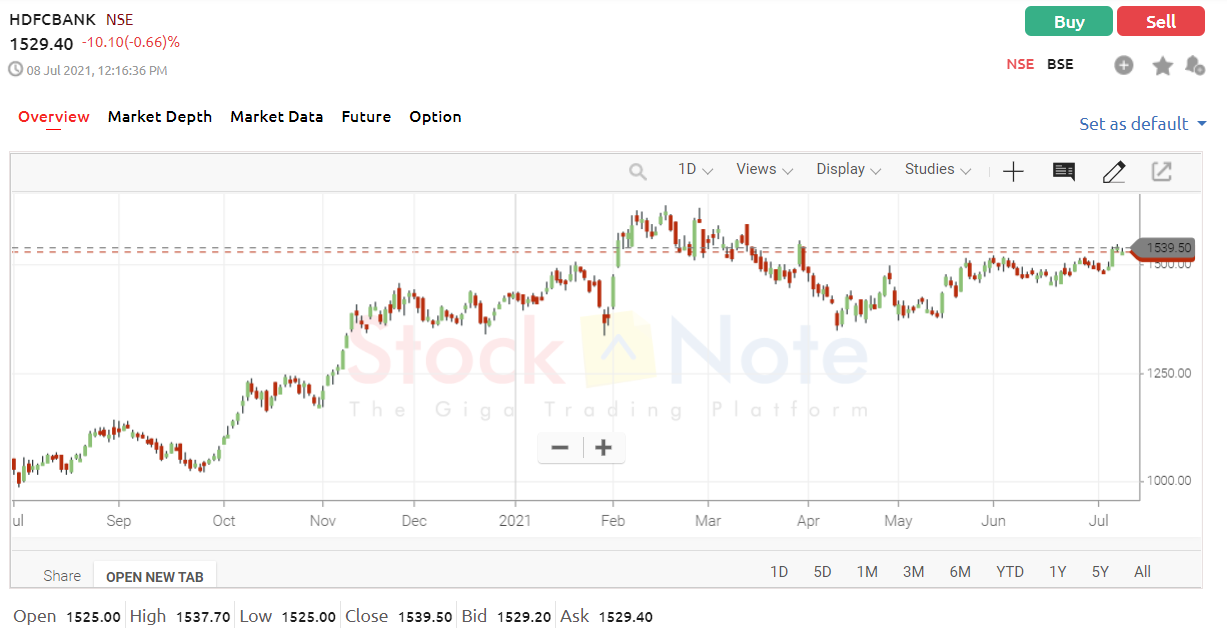Expand the Studies dropdown
Image resolution: width=1227 pixels, height=639 pixels.
pyautogui.click(x=938, y=170)
